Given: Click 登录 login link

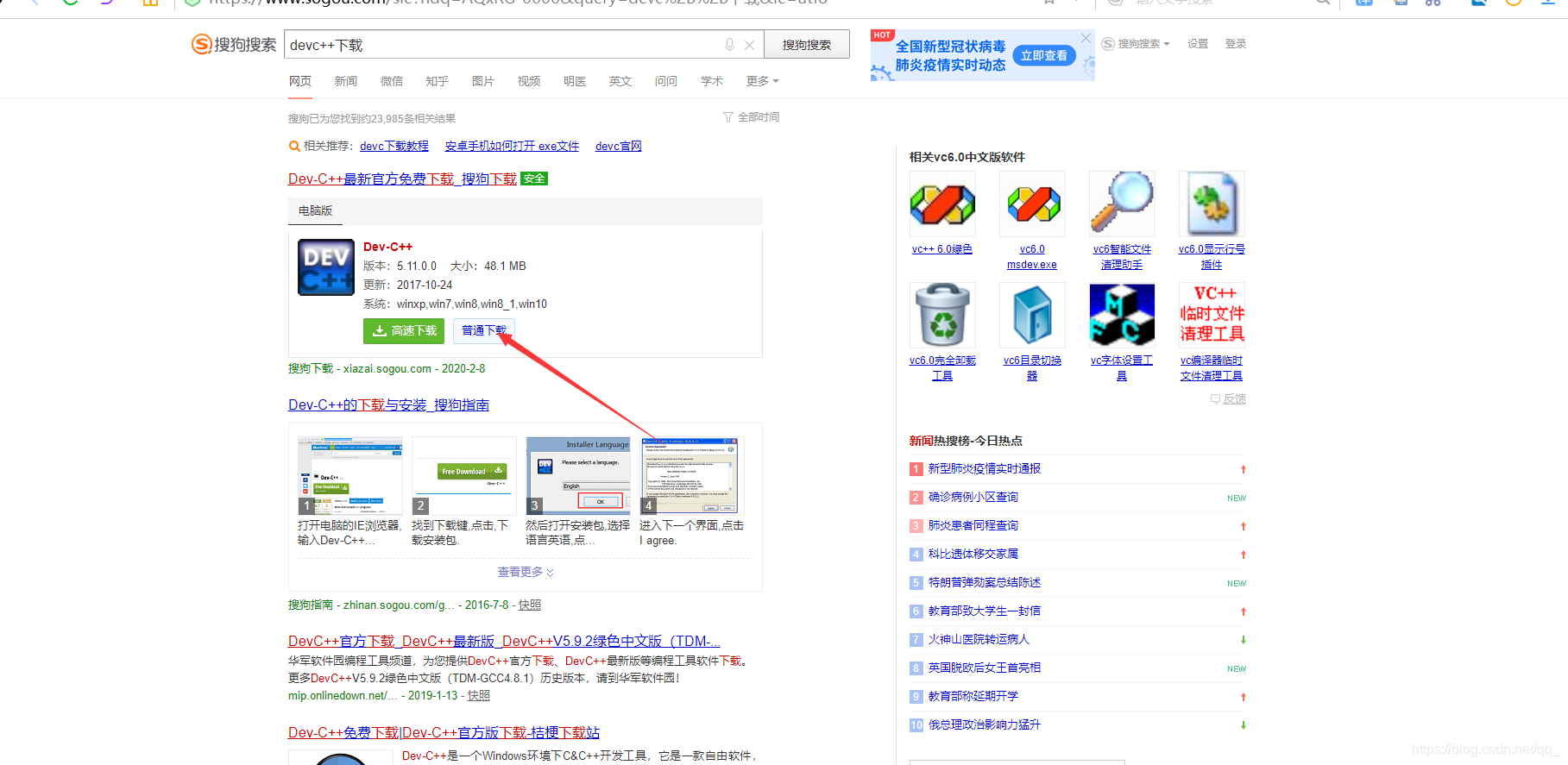Looking at the screenshot, I should coord(1236,44).
